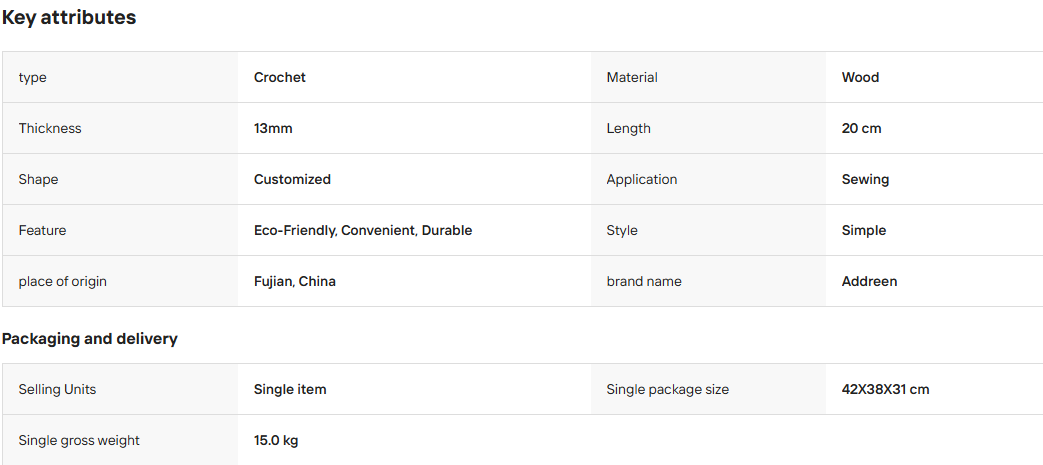1043x465 pixels.
Task: Click the 20 cm length value
Action: [861, 128]
